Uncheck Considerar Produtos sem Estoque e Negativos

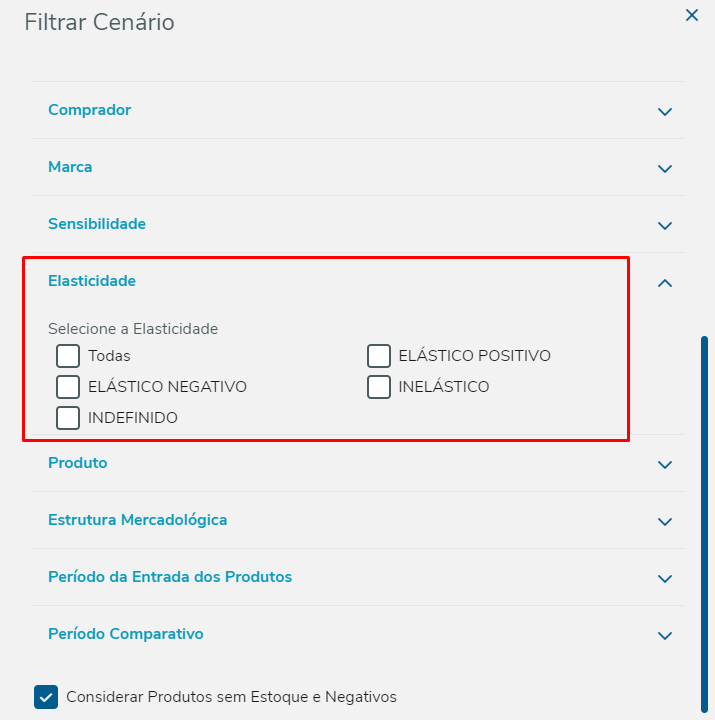point(46,697)
